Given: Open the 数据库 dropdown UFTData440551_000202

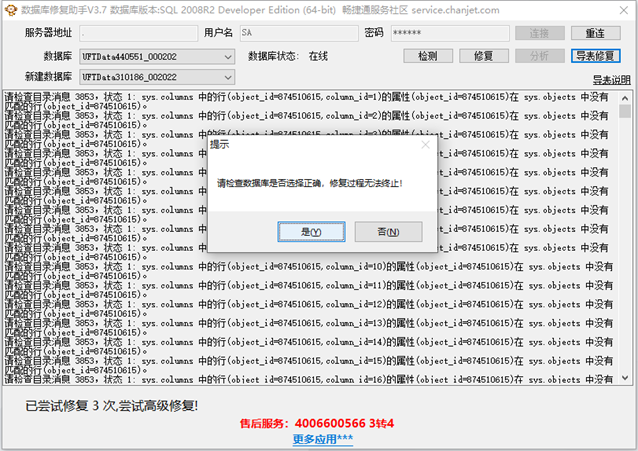Looking at the screenshot, I should pos(157,57).
